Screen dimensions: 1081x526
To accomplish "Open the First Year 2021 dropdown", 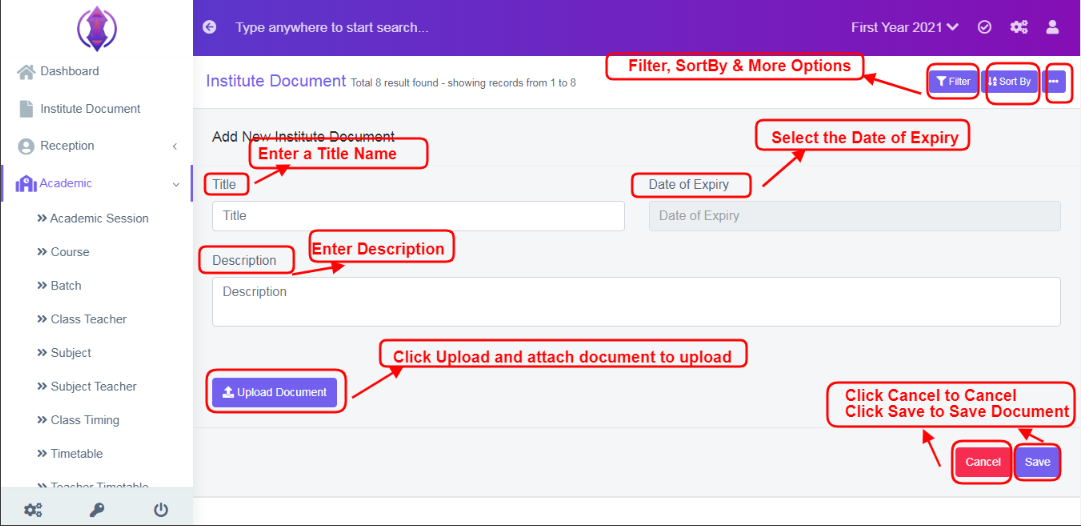I will (x=905, y=28).
